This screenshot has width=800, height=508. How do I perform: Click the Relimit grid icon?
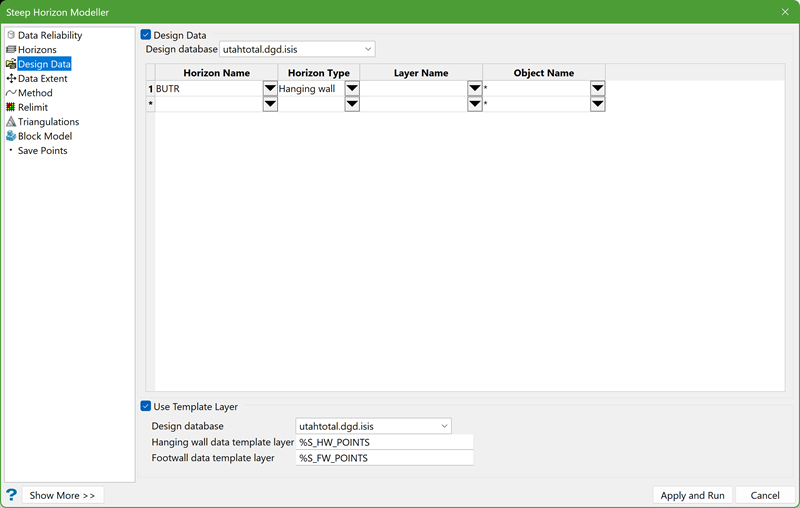pyautogui.click(x=11, y=107)
